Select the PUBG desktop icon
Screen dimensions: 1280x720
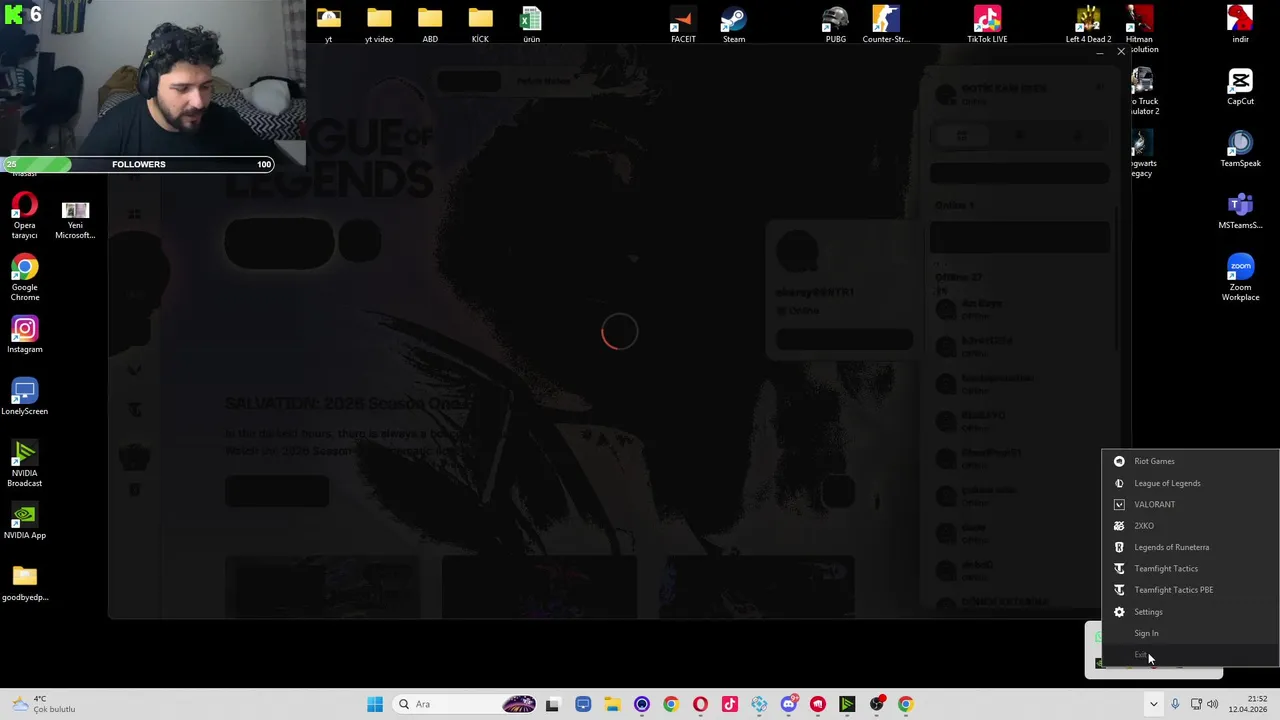tap(835, 25)
